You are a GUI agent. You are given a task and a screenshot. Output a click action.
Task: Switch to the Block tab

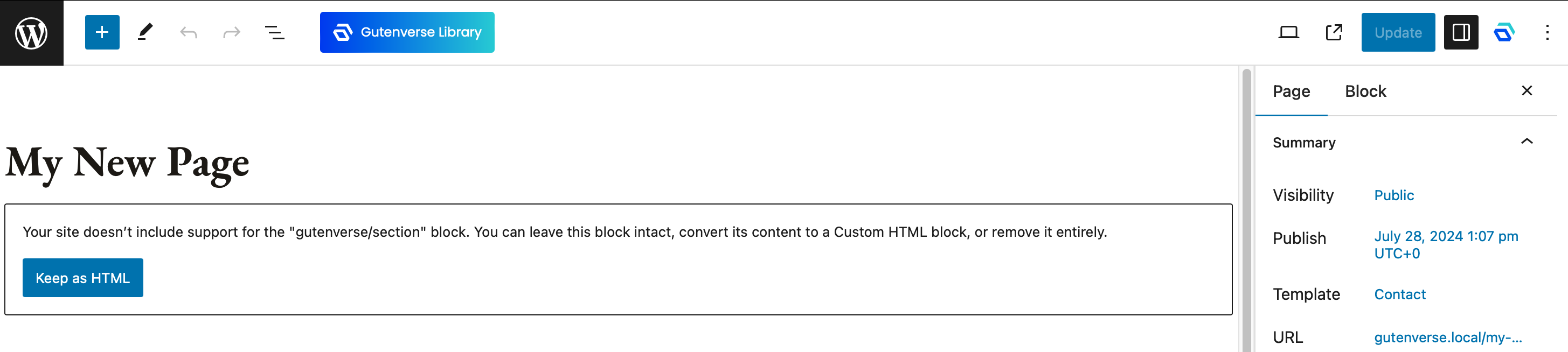(x=1365, y=92)
